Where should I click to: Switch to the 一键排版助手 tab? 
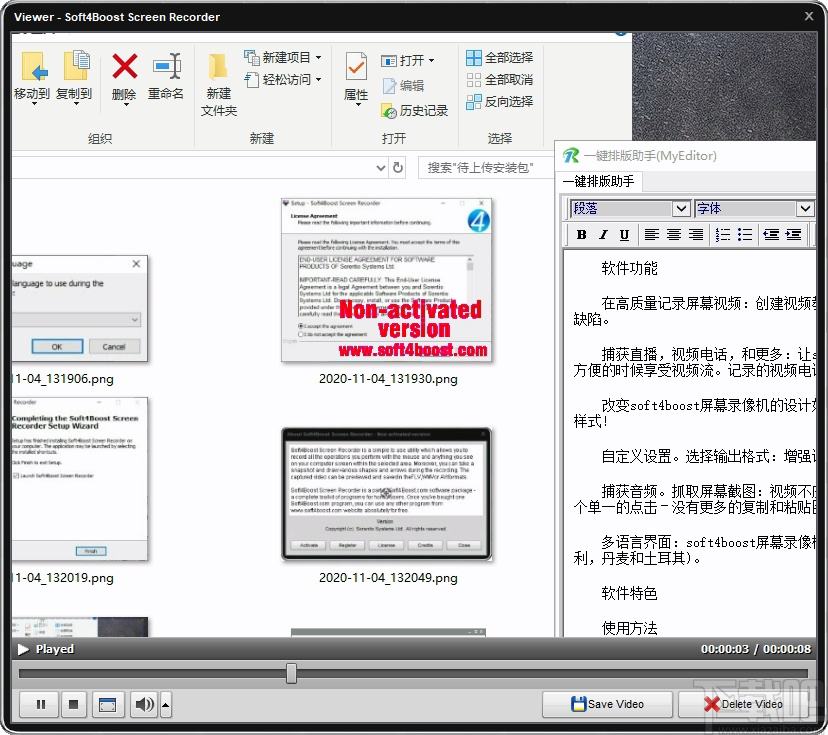[x=599, y=181]
